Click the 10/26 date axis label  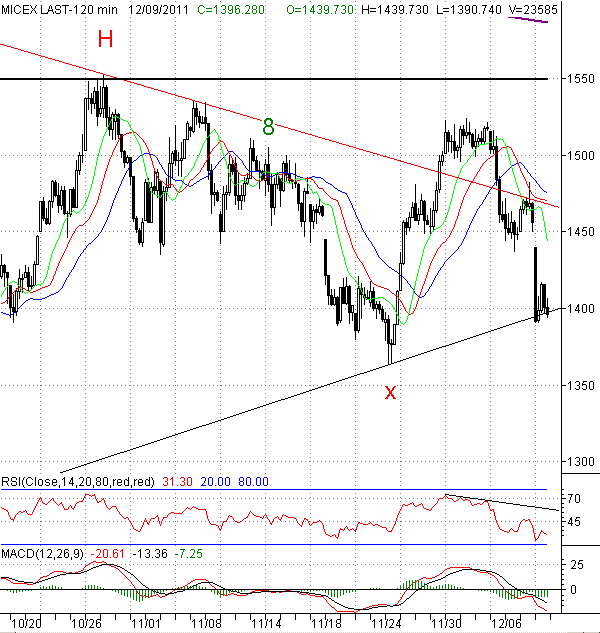click(x=86, y=624)
